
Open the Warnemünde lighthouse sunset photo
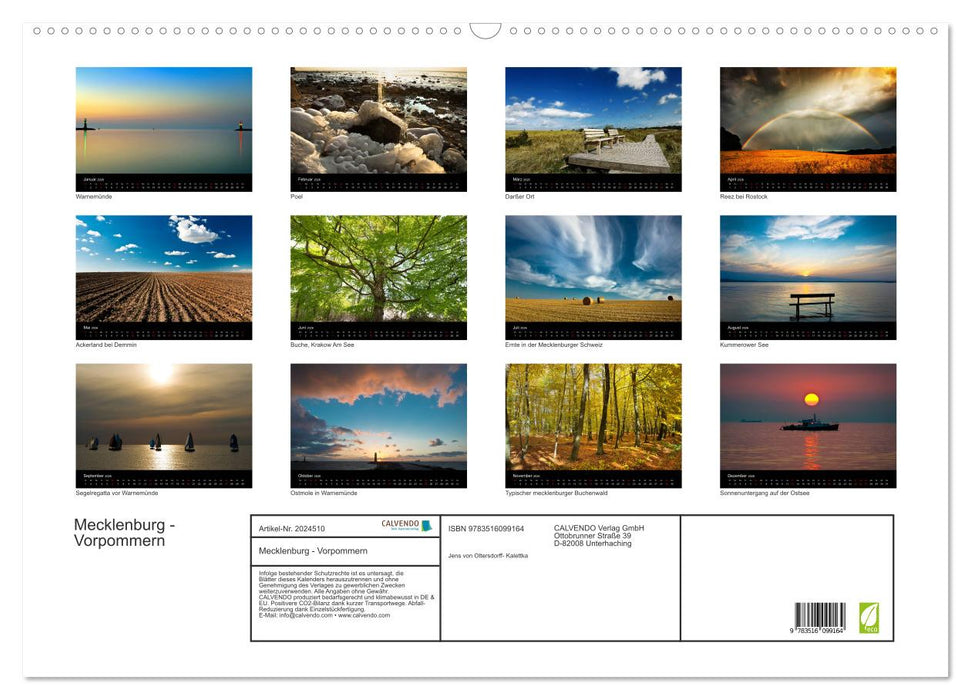pyautogui.click(x=164, y=122)
